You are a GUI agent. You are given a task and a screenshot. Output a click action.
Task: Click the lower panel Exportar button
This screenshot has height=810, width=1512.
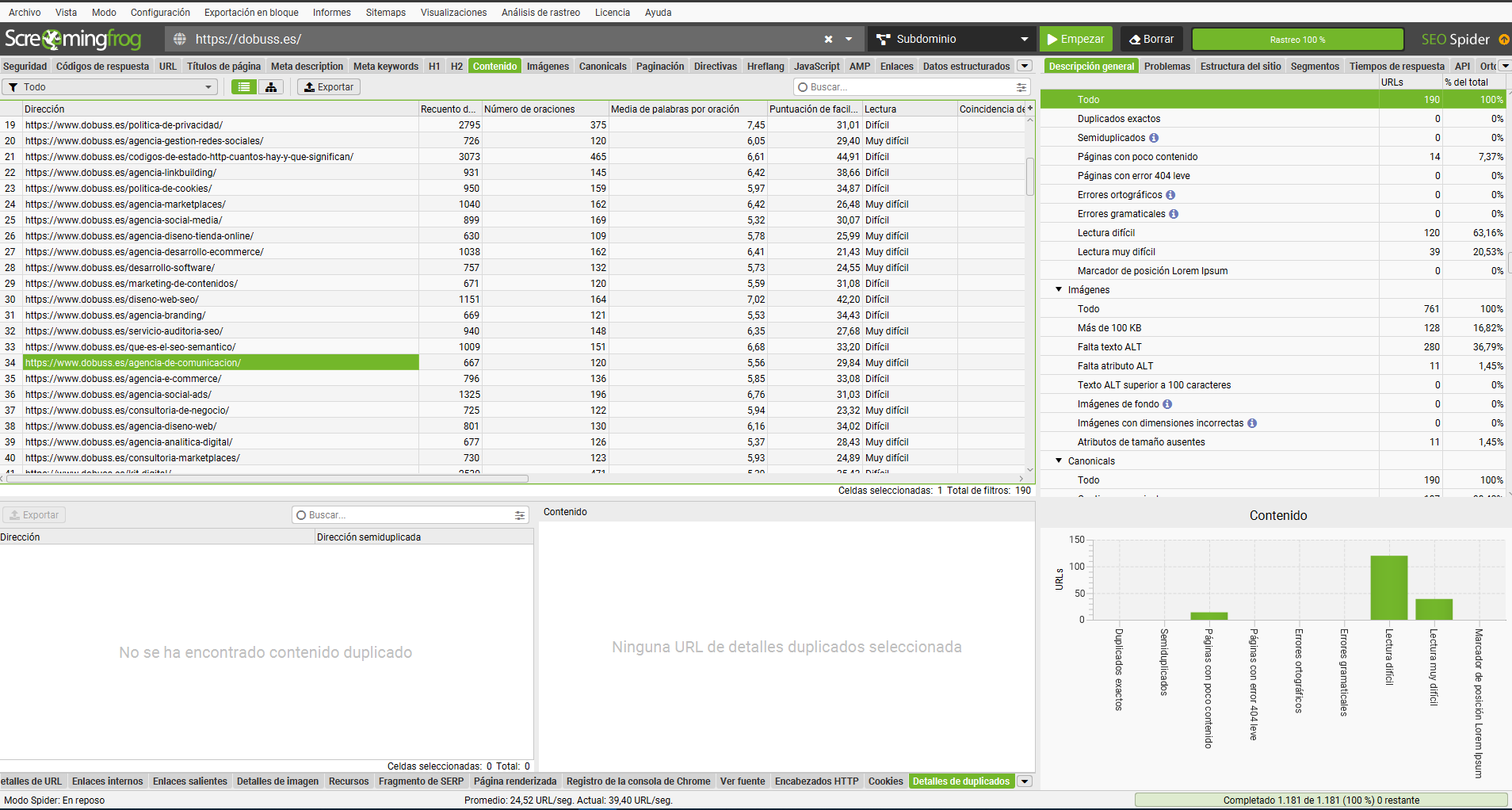click(34, 514)
